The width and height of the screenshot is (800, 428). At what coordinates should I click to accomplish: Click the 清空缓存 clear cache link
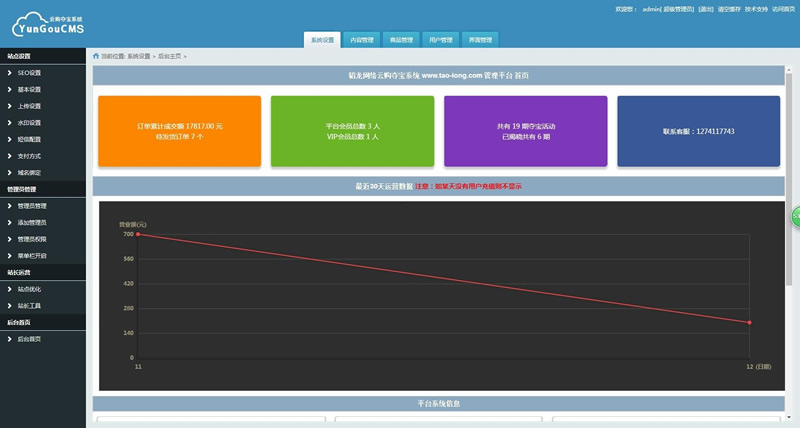coord(729,9)
